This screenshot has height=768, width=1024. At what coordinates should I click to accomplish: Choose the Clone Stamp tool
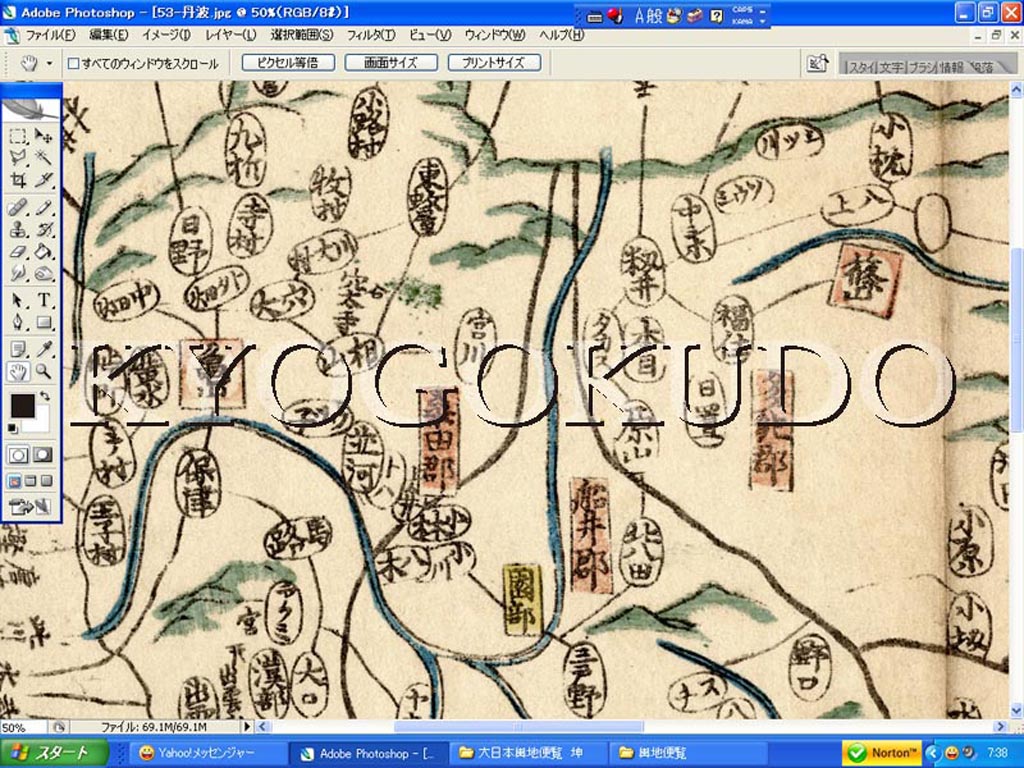pos(18,229)
